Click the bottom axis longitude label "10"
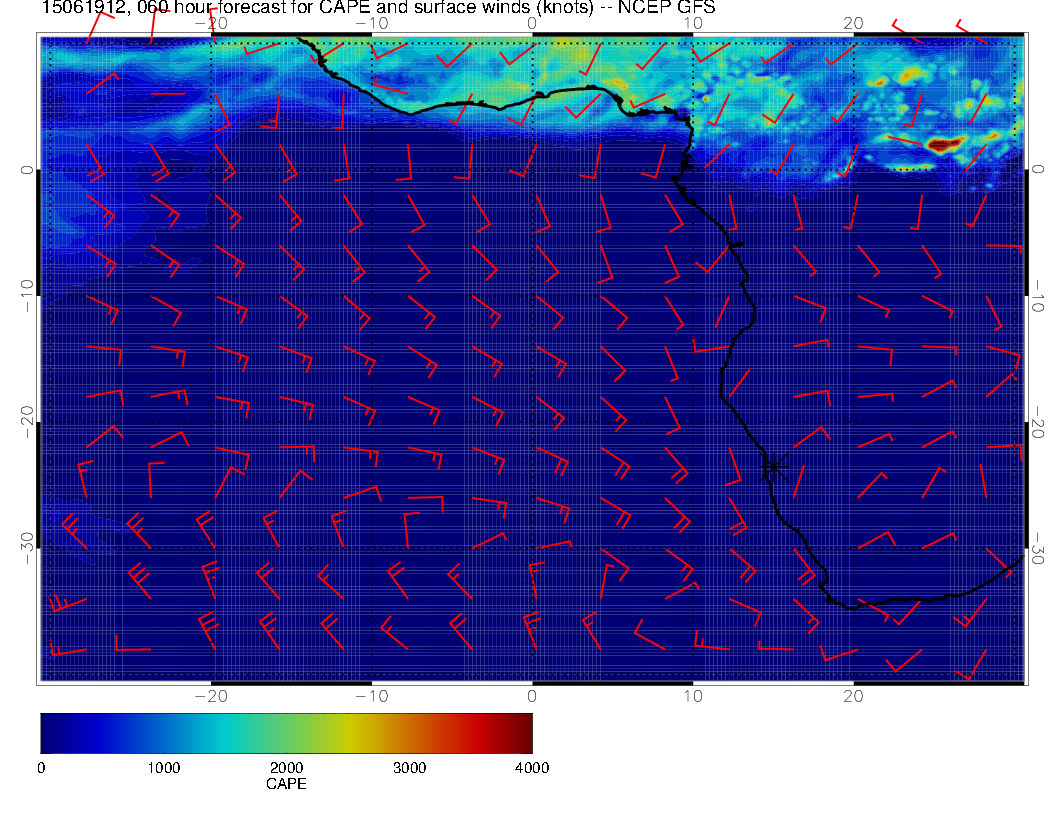Image resolution: width=1056 pixels, height=816 pixels. (x=692, y=695)
